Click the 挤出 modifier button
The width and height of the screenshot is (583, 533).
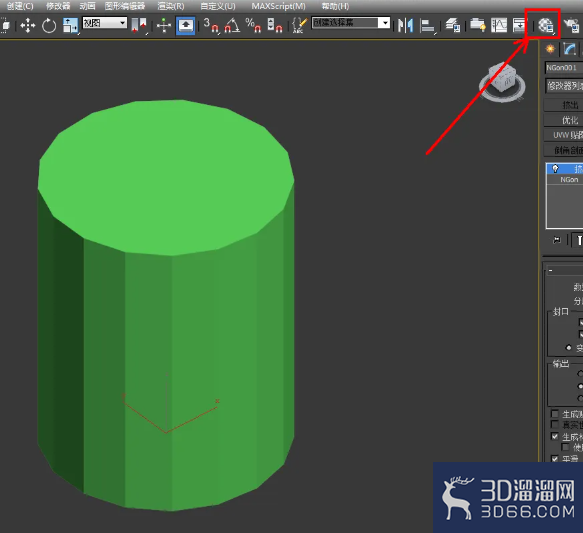(x=563, y=105)
